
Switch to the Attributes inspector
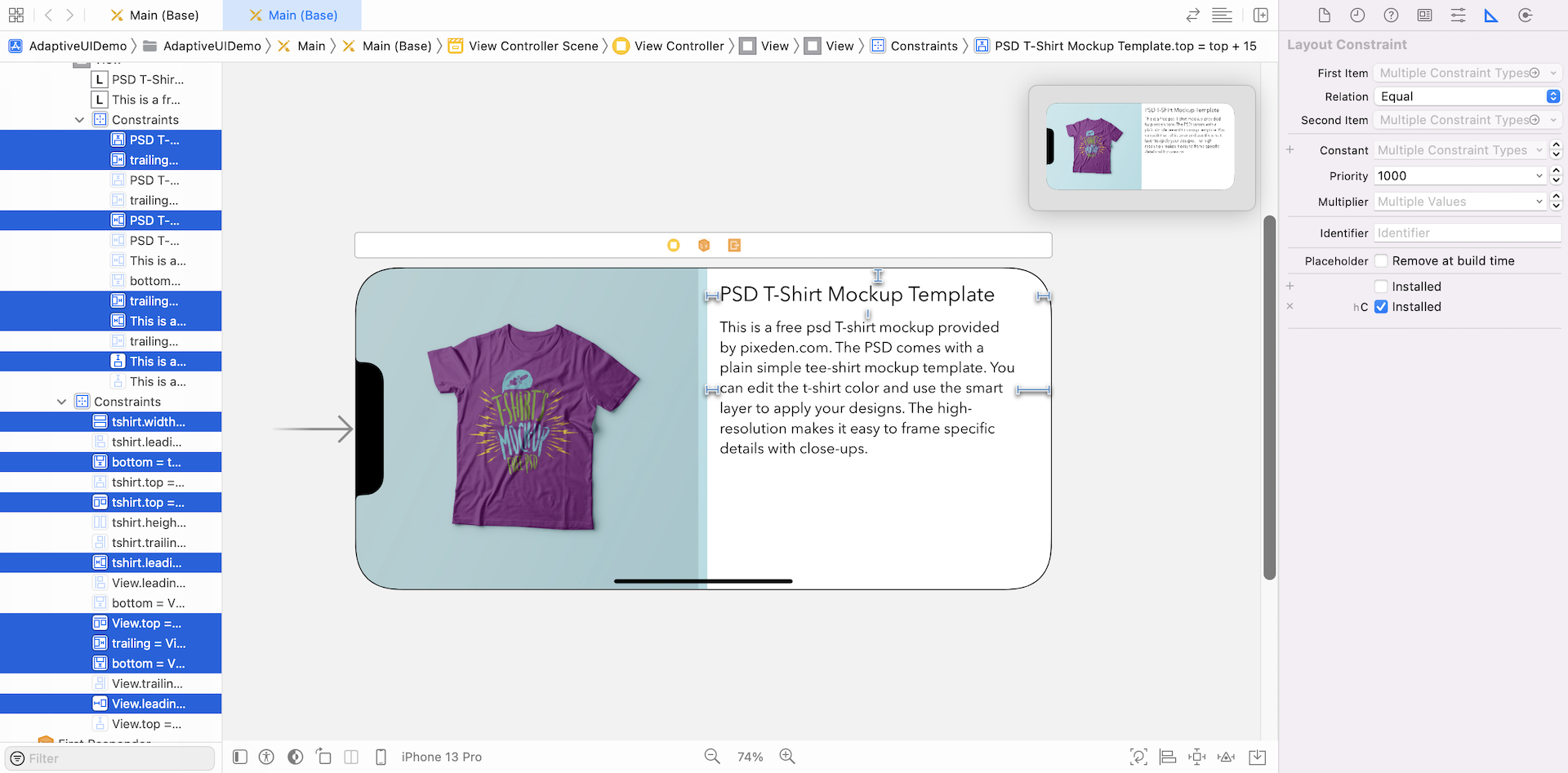[x=1458, y=16]
